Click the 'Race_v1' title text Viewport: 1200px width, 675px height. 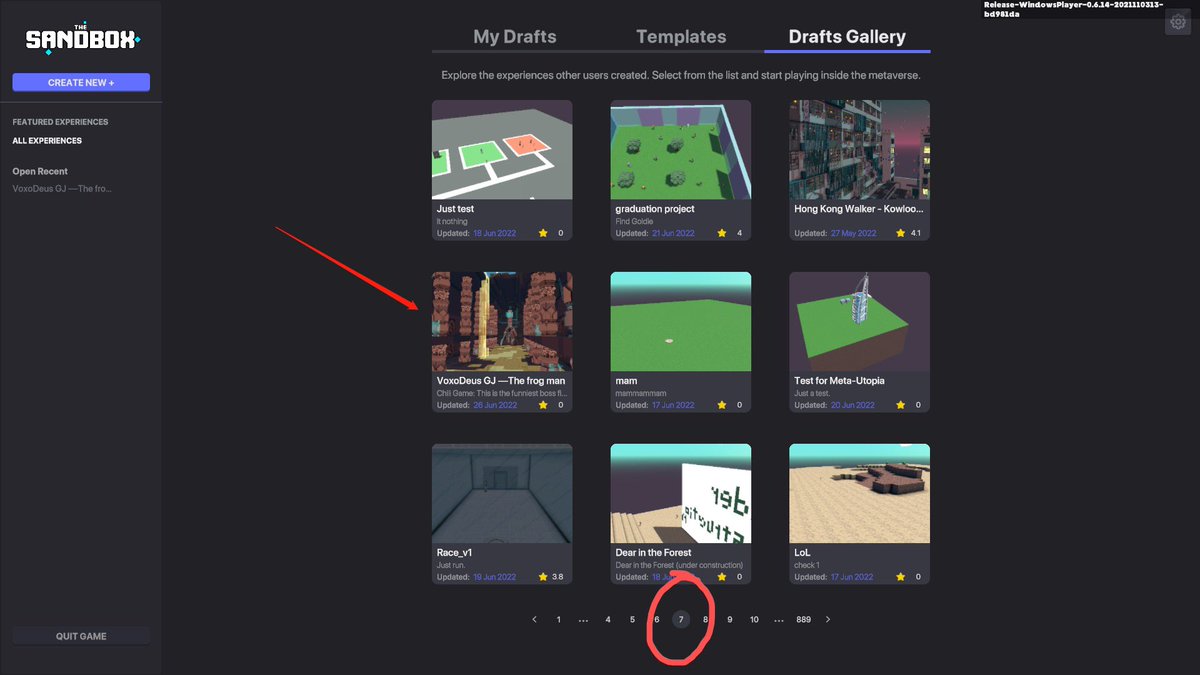coord(455,553)
